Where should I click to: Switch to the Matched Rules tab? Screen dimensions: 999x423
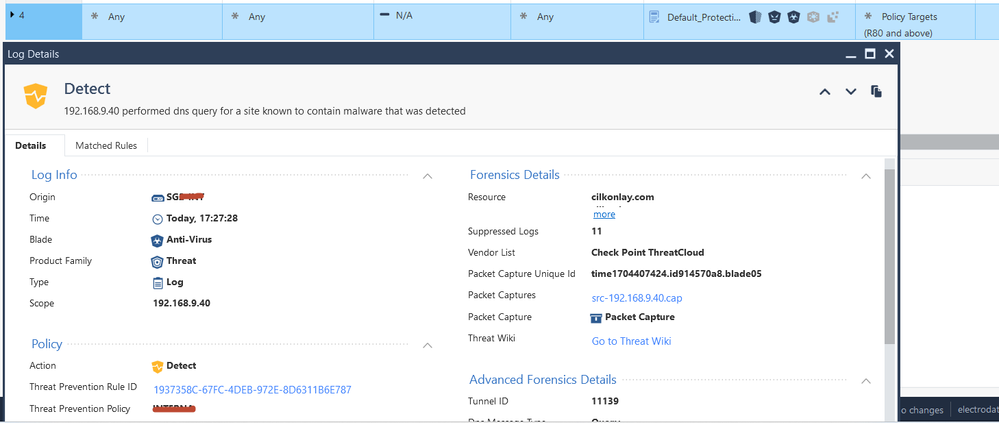pyautogui.click(x=106, y=146)
